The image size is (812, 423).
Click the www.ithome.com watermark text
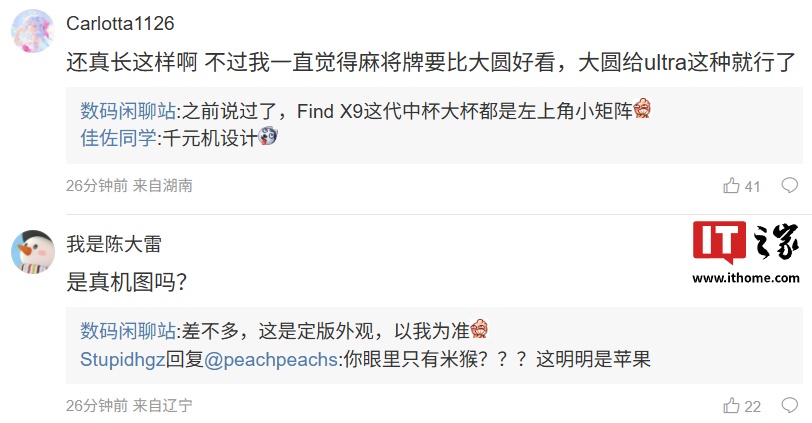(746, 278)
